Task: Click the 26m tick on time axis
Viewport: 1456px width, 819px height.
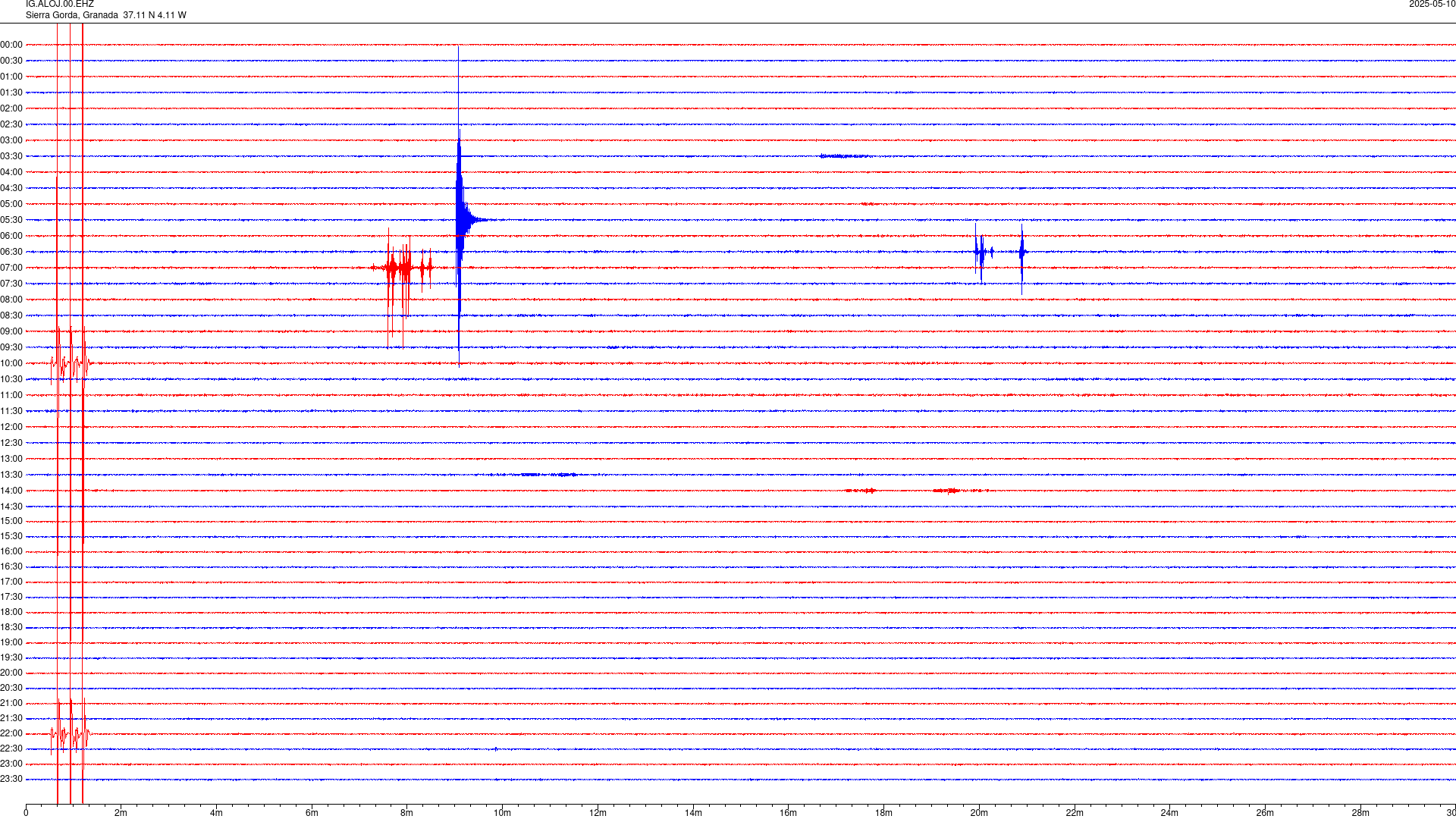Action: point(1265,813)
